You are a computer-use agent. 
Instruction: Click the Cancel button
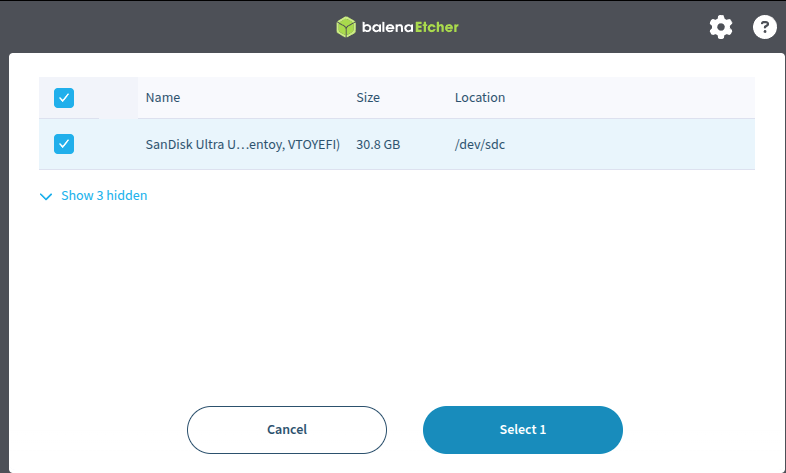287,430
